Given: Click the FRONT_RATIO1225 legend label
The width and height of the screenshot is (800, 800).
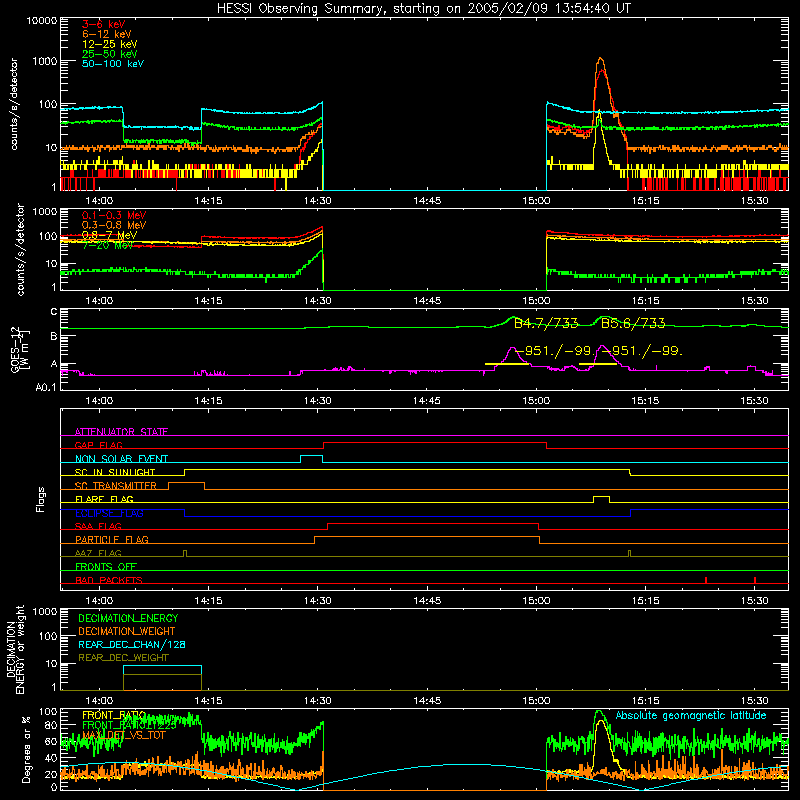Looking at the screenshot, I should tap(129, 725).
